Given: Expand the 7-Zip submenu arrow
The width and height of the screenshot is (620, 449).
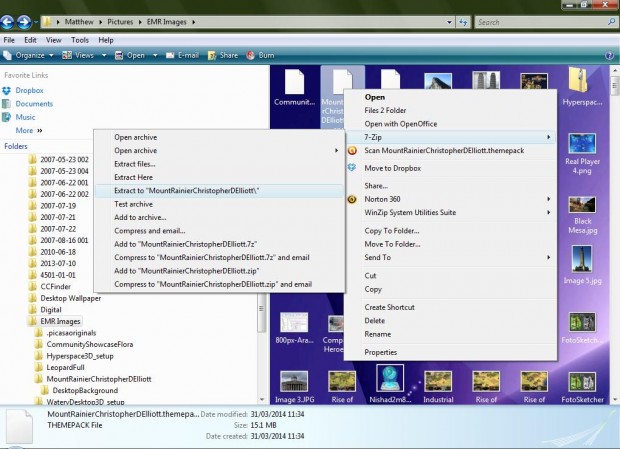Looking at the screenshot, I should click(x=548, y=137).
